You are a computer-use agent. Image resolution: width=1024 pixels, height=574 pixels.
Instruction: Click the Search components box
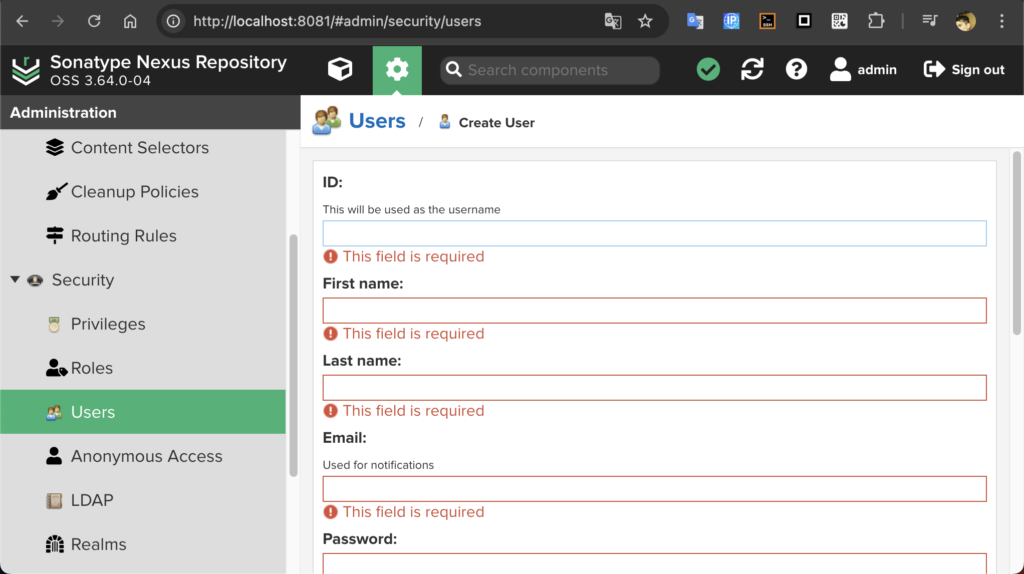pyautogui.click(x=550, y=70)
